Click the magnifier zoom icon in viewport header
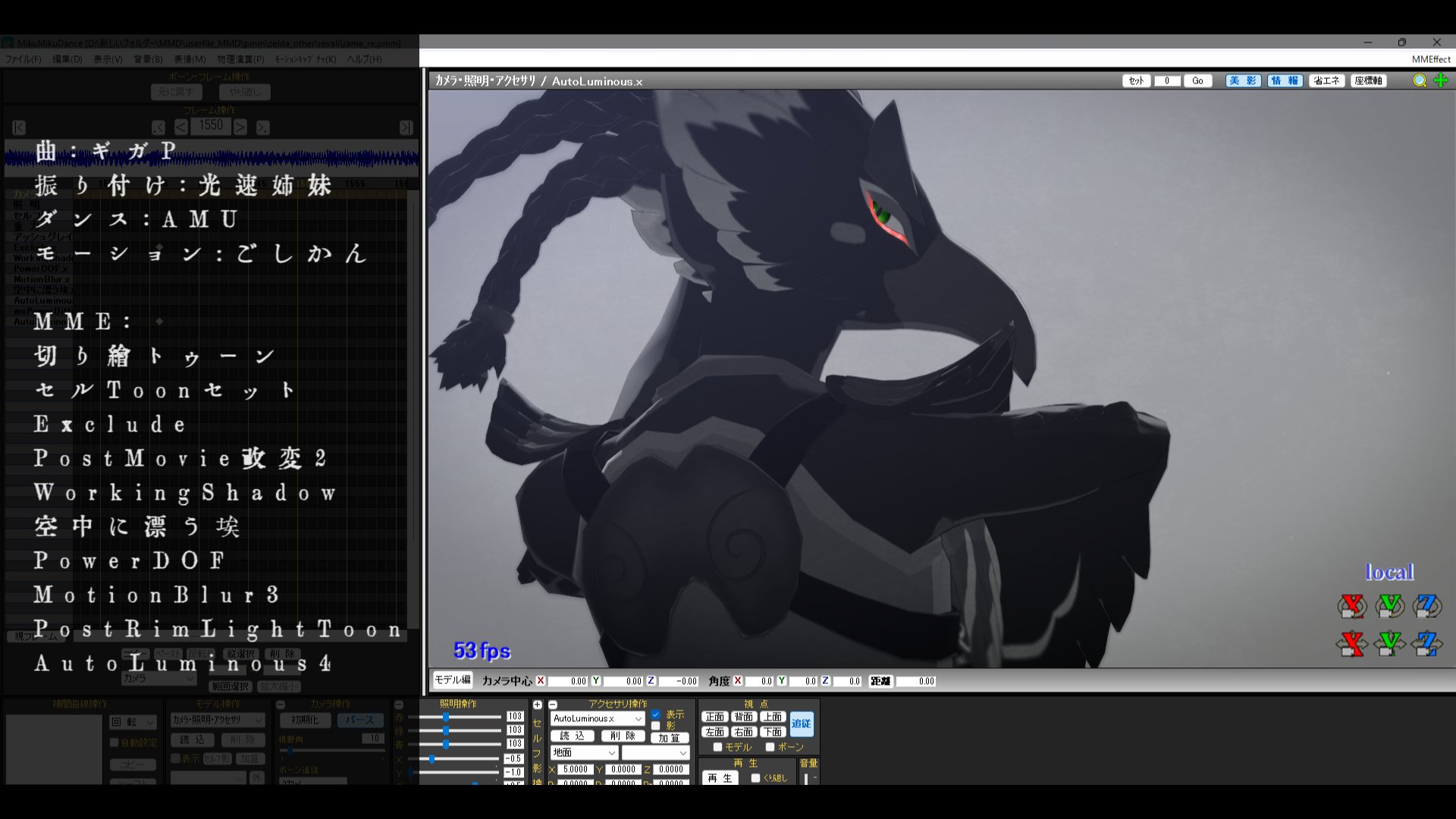Screen dimensions: 1456x819 click(1420, 80)
